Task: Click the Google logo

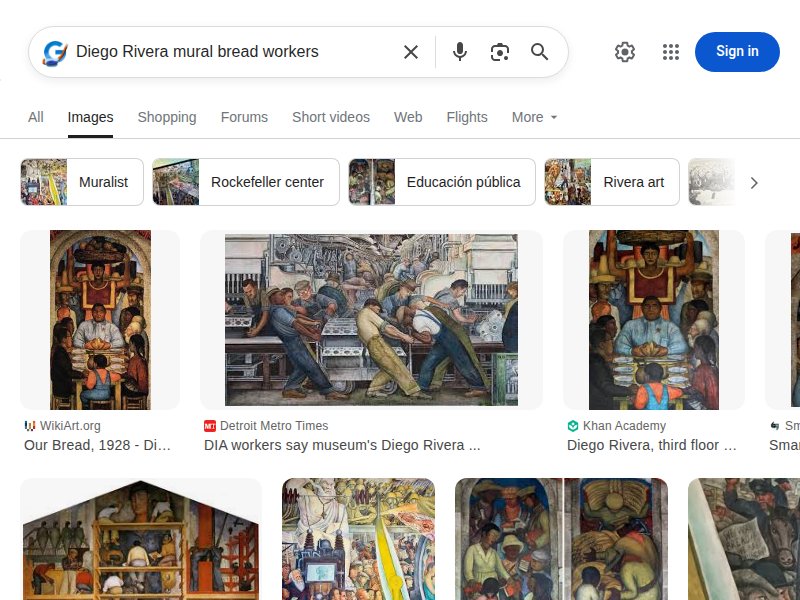Action: click(53, 51)
